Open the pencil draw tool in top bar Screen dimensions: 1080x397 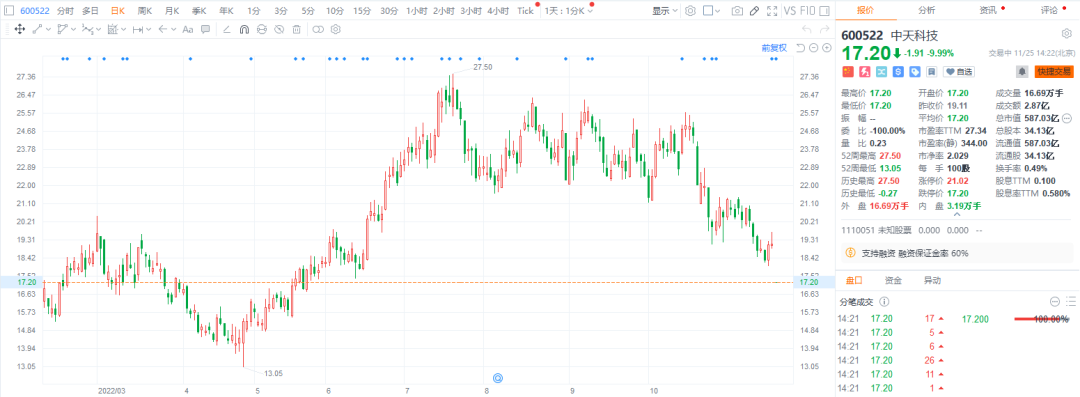pyautogui.click(x=754, y=11)
